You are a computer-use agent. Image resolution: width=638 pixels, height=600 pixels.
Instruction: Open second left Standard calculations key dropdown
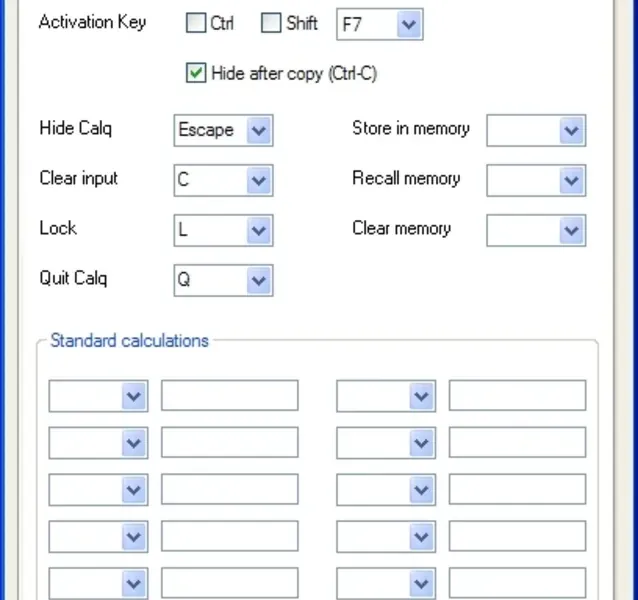click(134, 442)
